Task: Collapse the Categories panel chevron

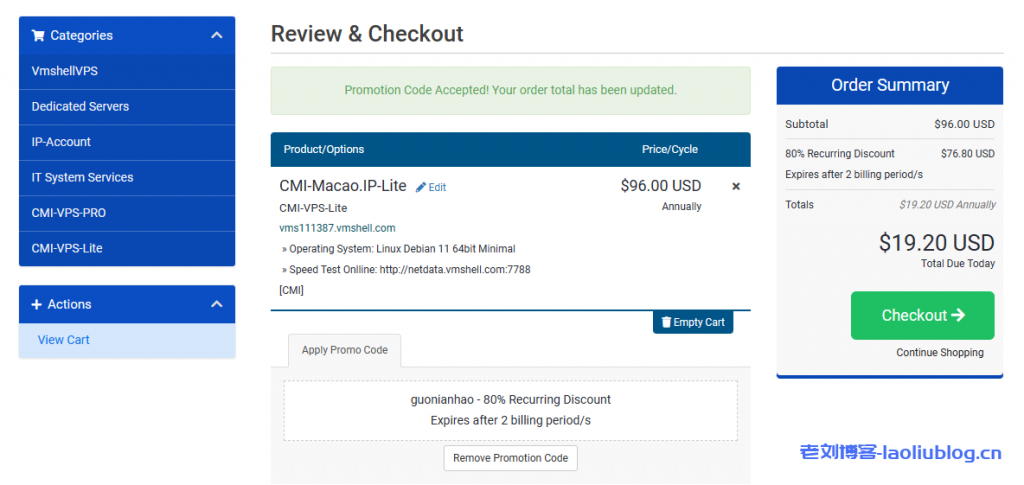Action: 216,36
